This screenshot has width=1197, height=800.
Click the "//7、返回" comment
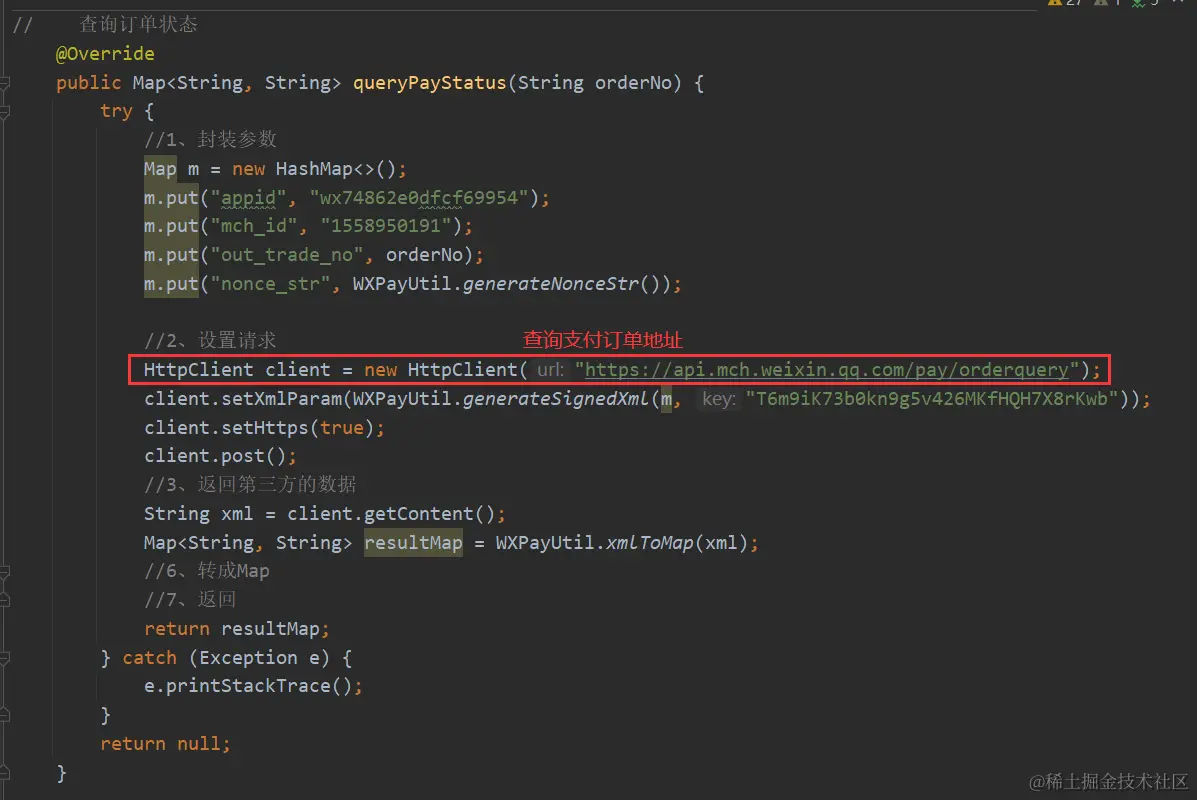point(190,600)
